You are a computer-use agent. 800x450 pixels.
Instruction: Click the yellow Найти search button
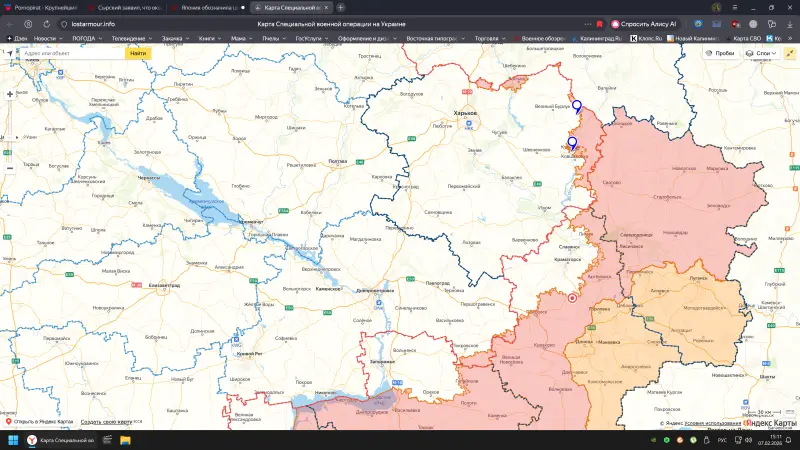click(x=138, y=53)
